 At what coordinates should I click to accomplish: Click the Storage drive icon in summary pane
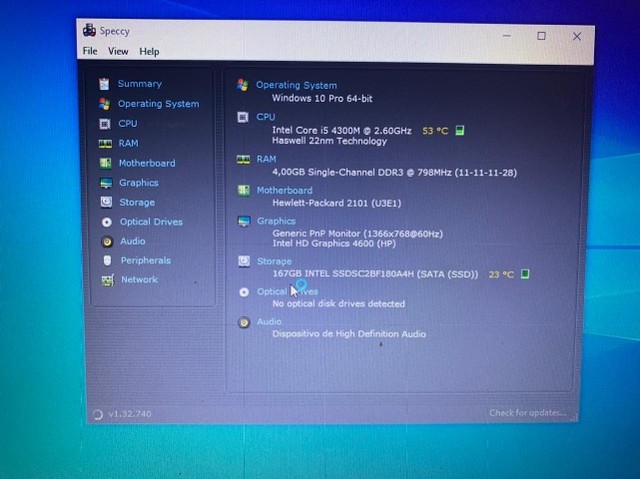pyautogui.click(x=244, y=261)
